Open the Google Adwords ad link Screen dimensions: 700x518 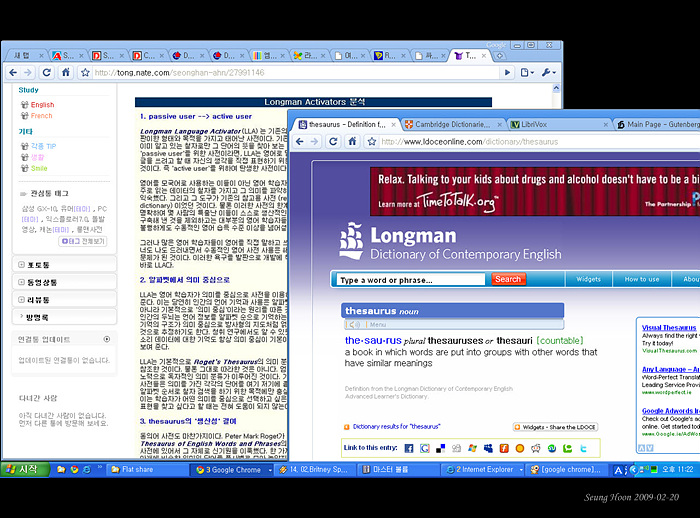pyautogui.click(x=671, y=411)
